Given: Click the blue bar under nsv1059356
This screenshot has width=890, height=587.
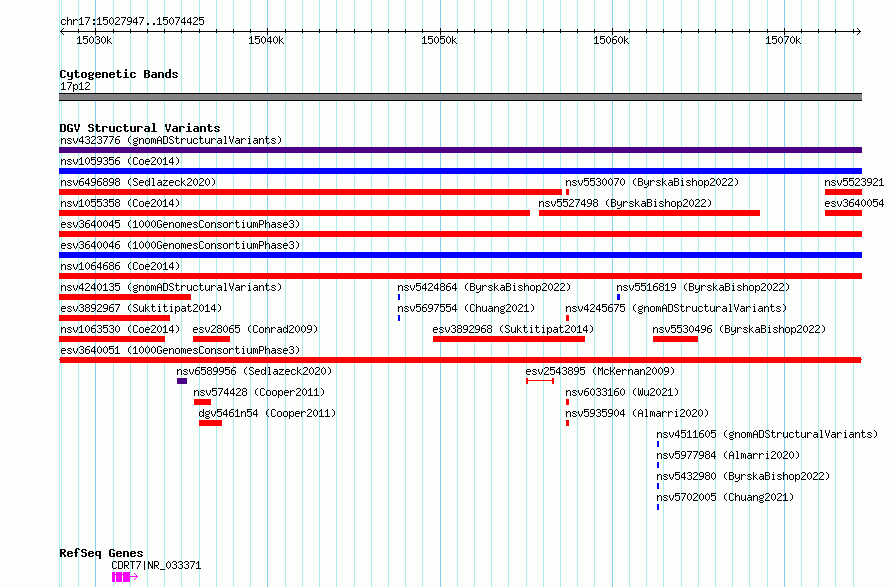Looking at the screenshot, I should [x=460, y=171].
